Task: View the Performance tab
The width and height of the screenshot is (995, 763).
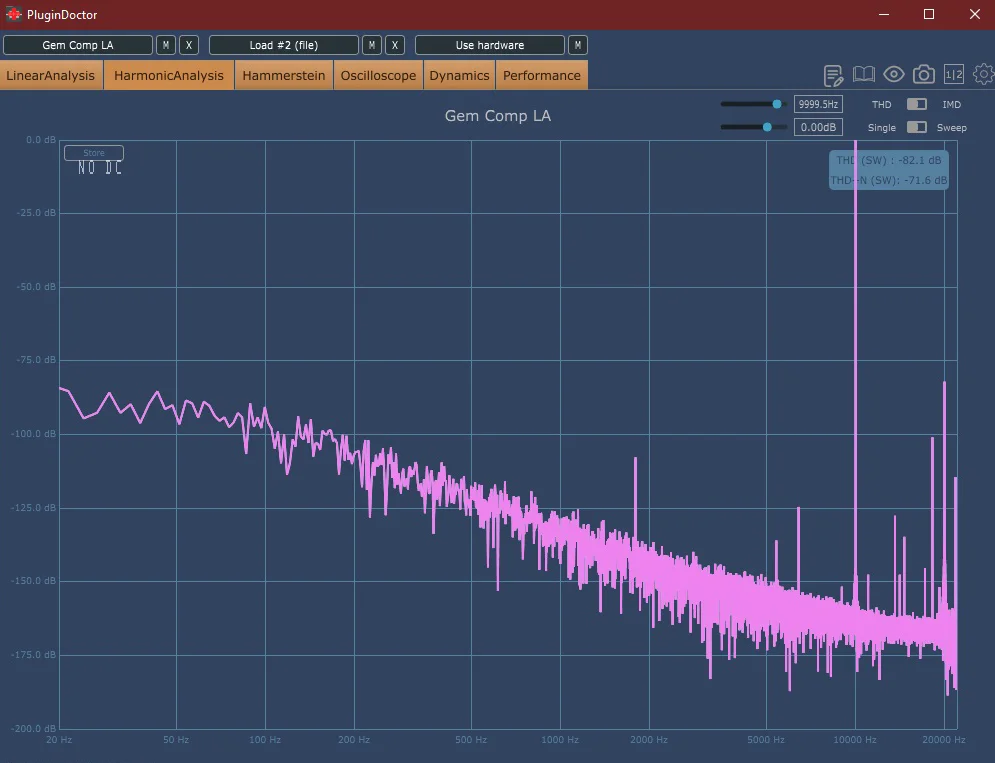Action: [542, 76]
